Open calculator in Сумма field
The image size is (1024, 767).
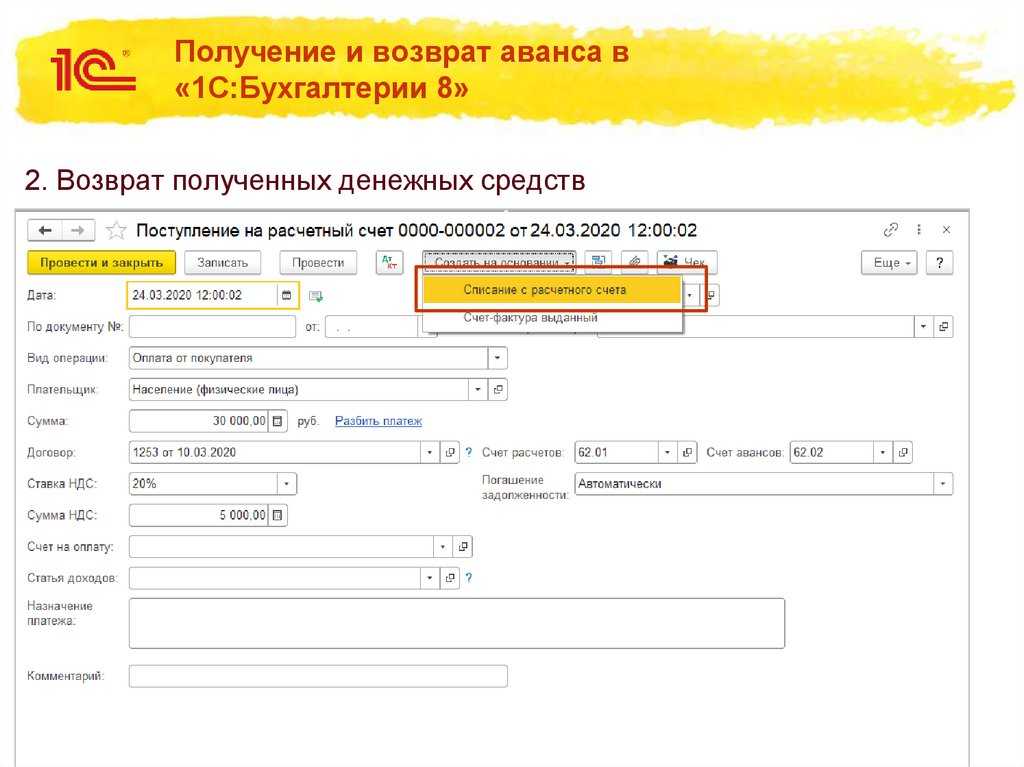pyautogui.click(x=278, y=421)
